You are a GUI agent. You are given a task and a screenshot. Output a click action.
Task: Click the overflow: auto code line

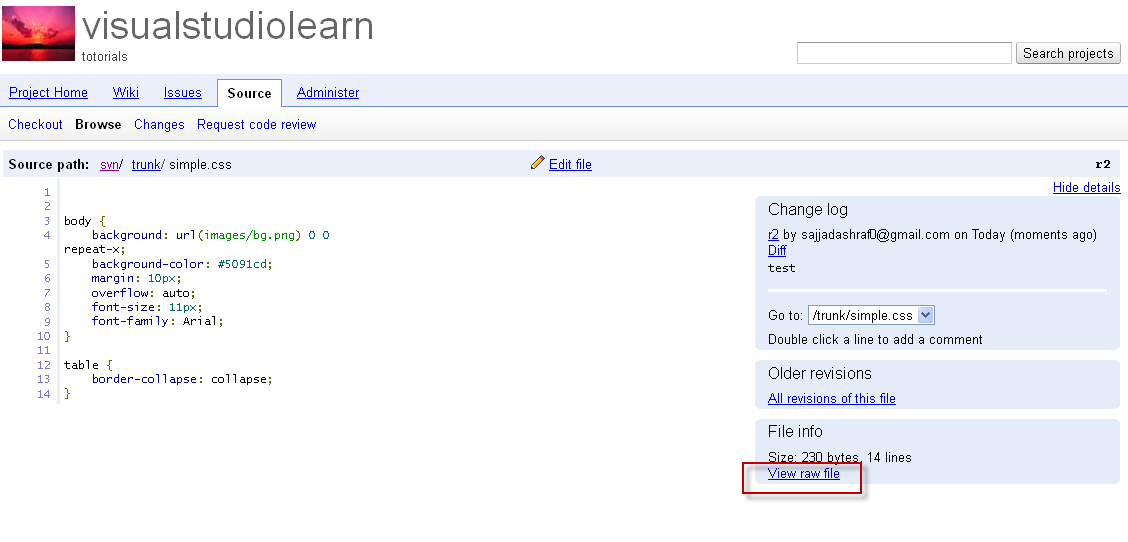[x=143, y=293]
